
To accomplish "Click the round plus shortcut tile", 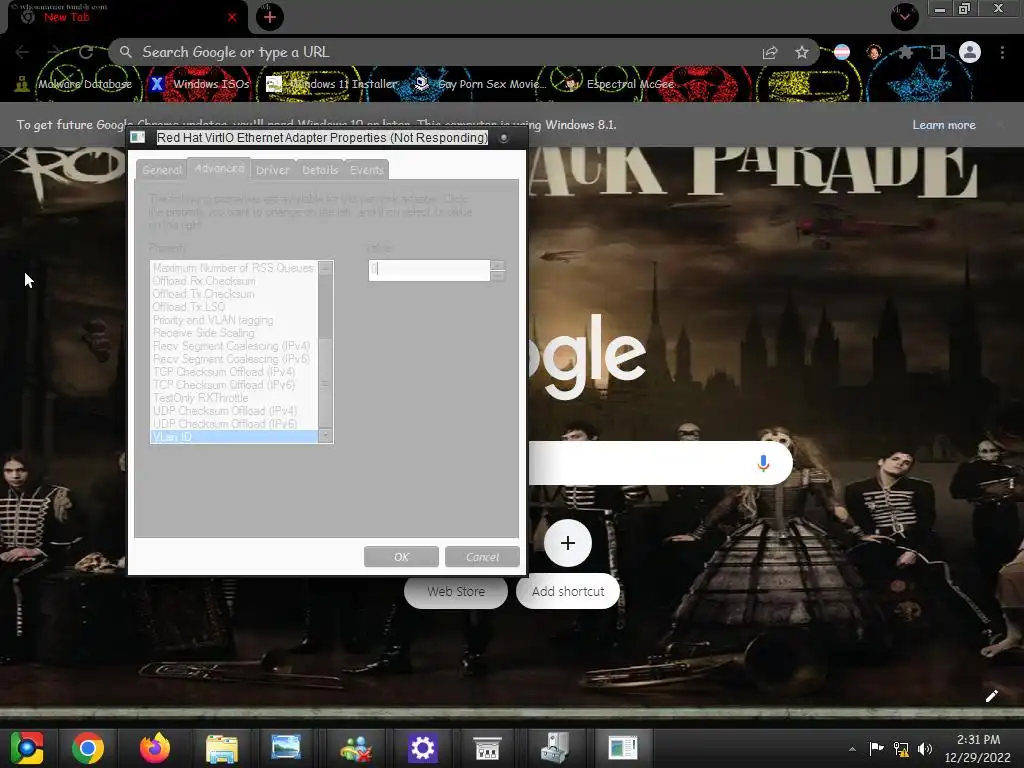I will tap(568, 543).
